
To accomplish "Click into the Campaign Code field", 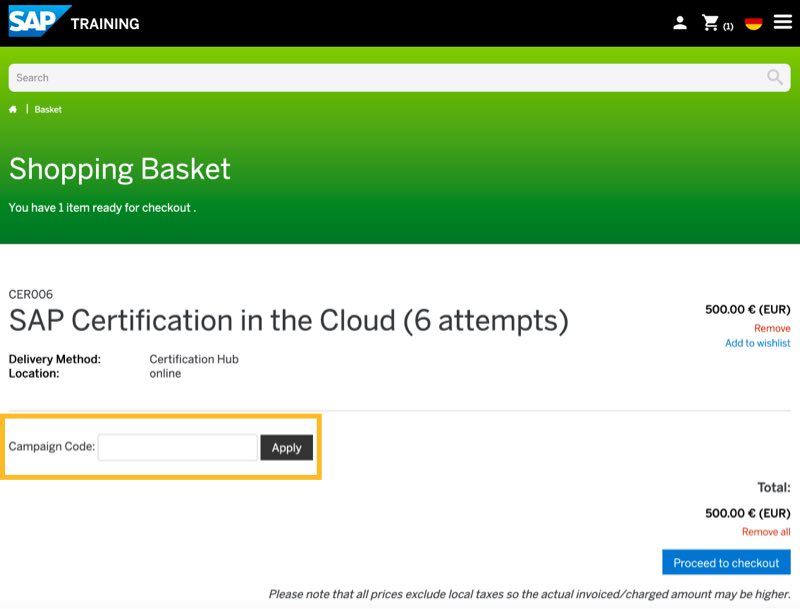I will point(178,447).
